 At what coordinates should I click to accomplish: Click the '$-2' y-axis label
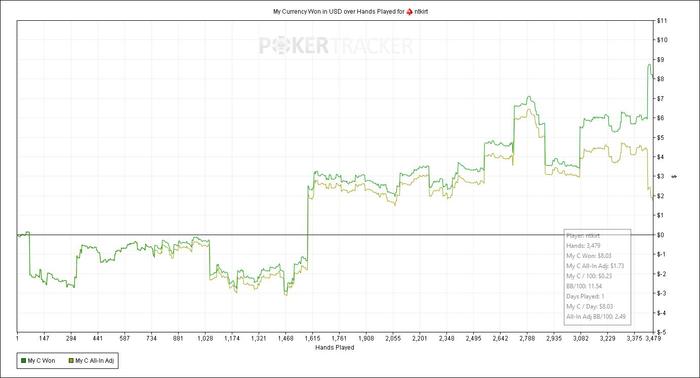tap(662, 274)
